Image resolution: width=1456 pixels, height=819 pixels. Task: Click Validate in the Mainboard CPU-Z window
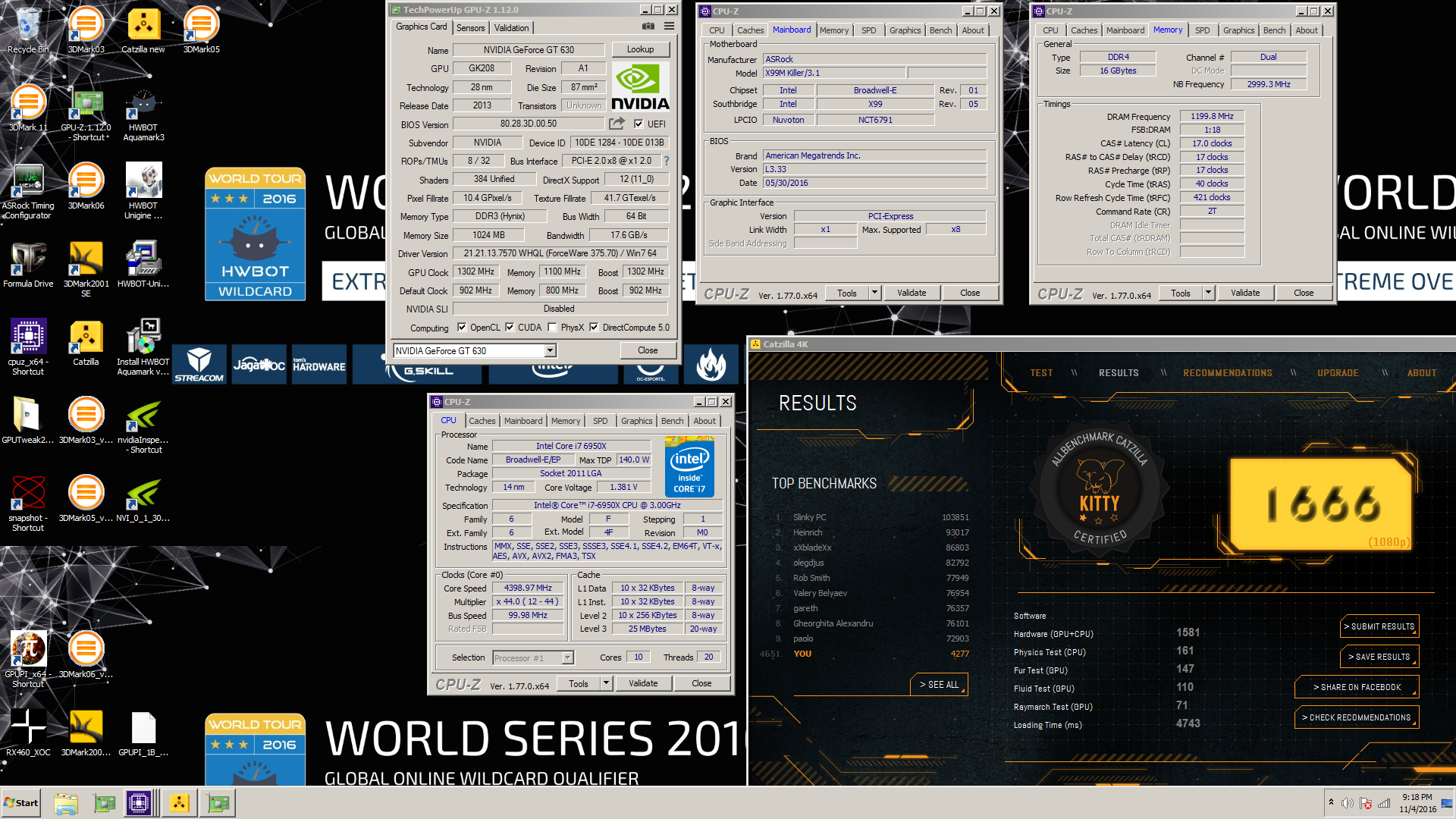(912, 293)
